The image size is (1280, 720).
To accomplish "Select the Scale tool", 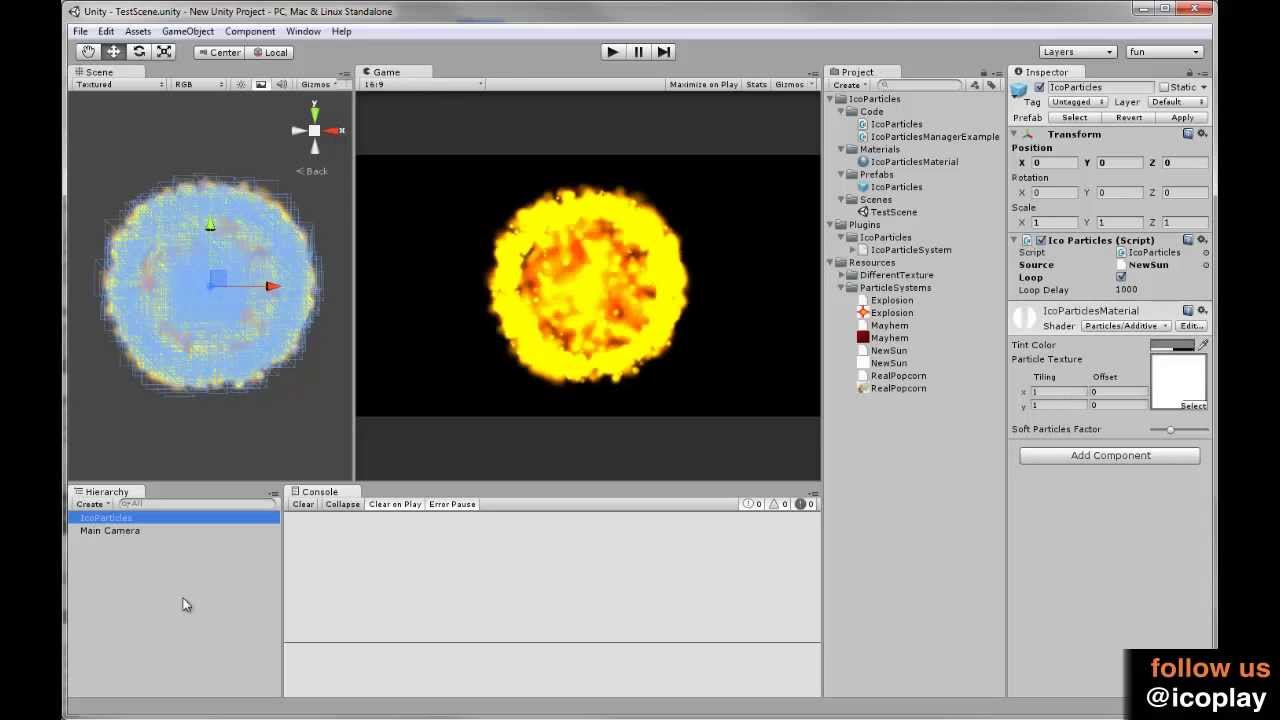I will click(165, 52).
